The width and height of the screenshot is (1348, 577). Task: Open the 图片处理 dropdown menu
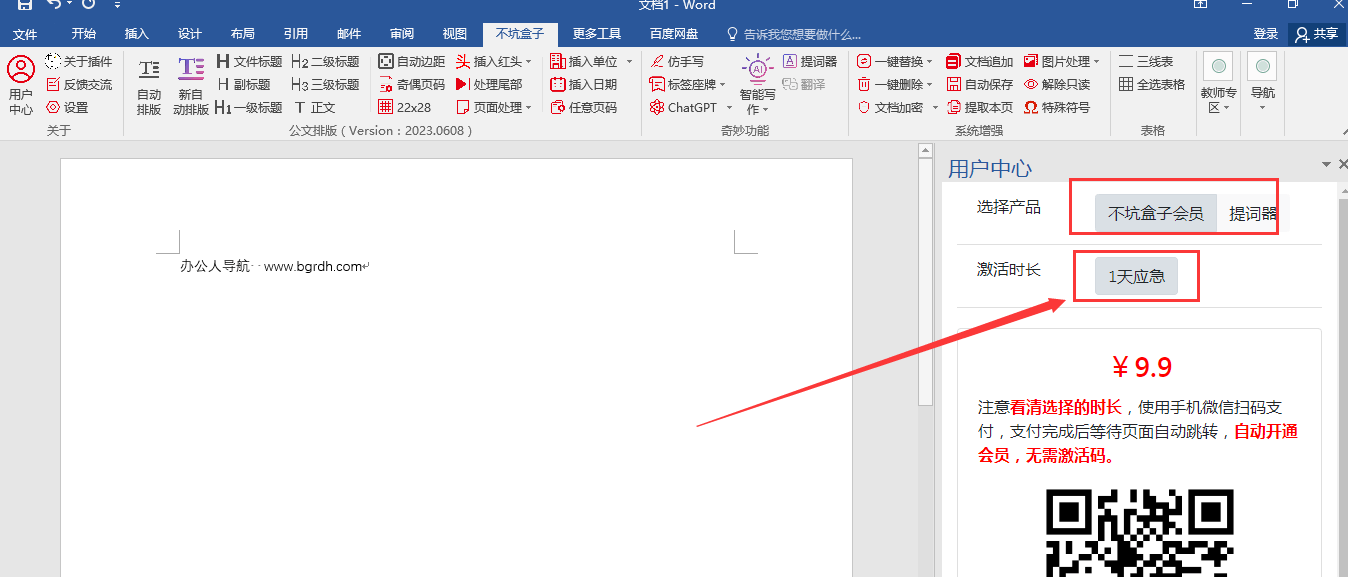point(1097,62)
